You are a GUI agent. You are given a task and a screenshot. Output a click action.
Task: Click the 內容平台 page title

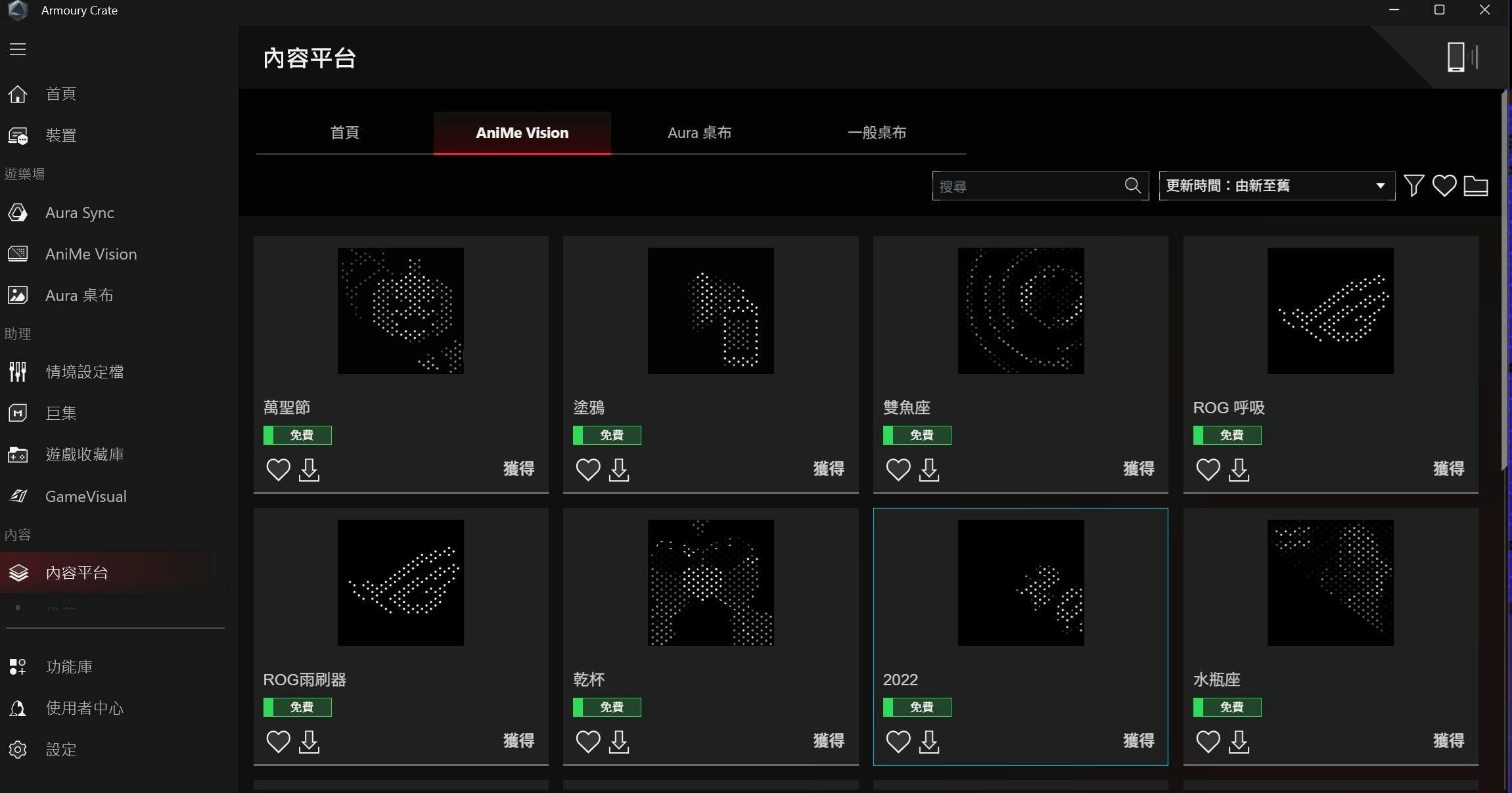pyautogui.click(x=309, y=58)
